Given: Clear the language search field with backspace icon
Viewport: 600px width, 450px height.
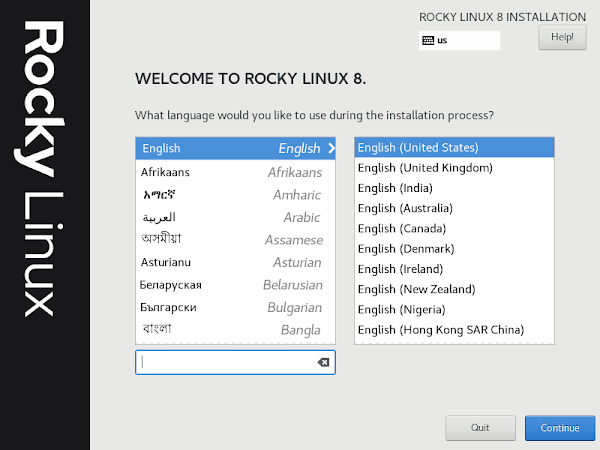Looking at the screenshot, I should point(323,362).
